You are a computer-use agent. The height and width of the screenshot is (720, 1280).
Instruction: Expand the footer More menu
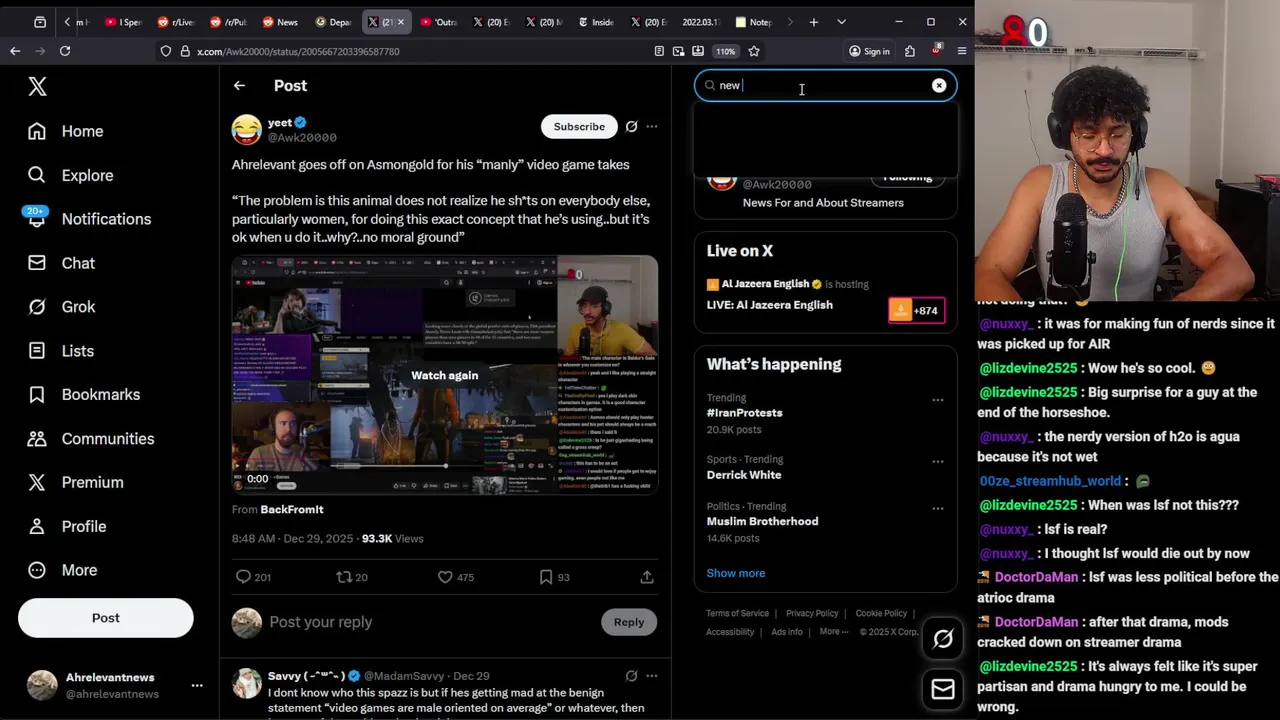click(x=834, y=632)
